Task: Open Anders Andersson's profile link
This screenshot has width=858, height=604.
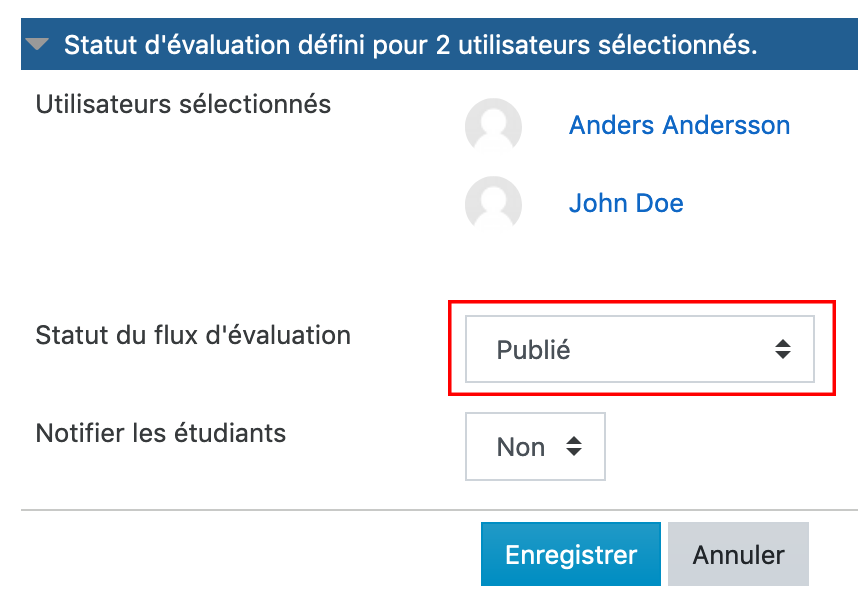Action: (x=679, y=126)
